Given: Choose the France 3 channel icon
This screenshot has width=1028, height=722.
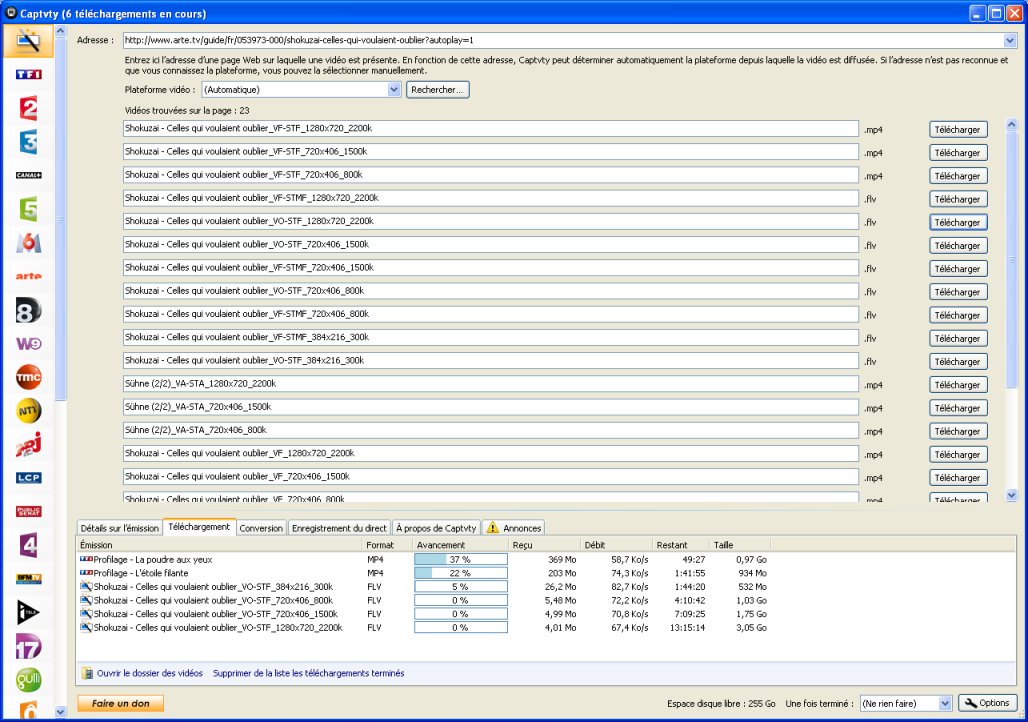Looking at the screenshot, I should tap(28, 142).
